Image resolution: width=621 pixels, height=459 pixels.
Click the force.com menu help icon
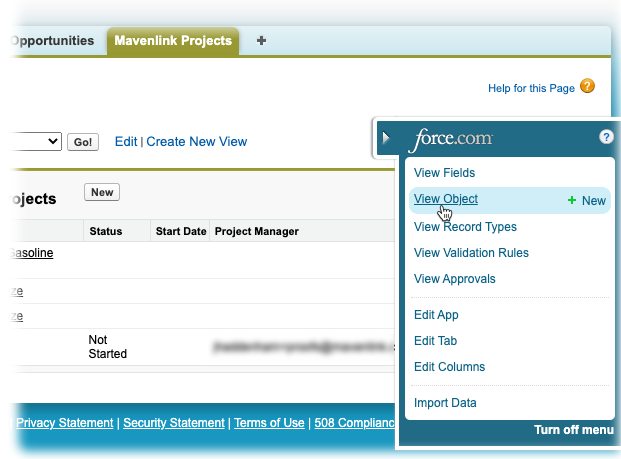pyautogui.click(x=606, y=137)
